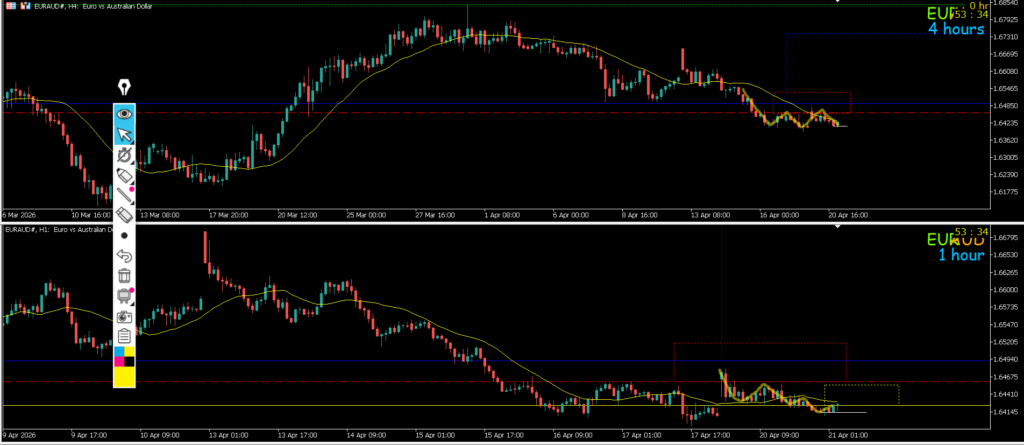
Task: Select the highlighter marker tool
Action: click(125, 175)
